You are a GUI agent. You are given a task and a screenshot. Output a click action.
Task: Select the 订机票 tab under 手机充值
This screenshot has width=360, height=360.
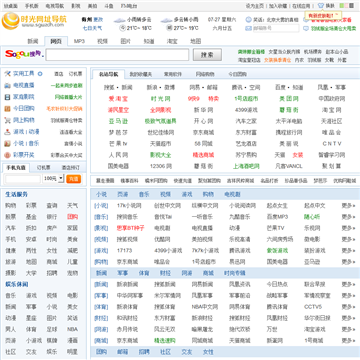(44, 168)
